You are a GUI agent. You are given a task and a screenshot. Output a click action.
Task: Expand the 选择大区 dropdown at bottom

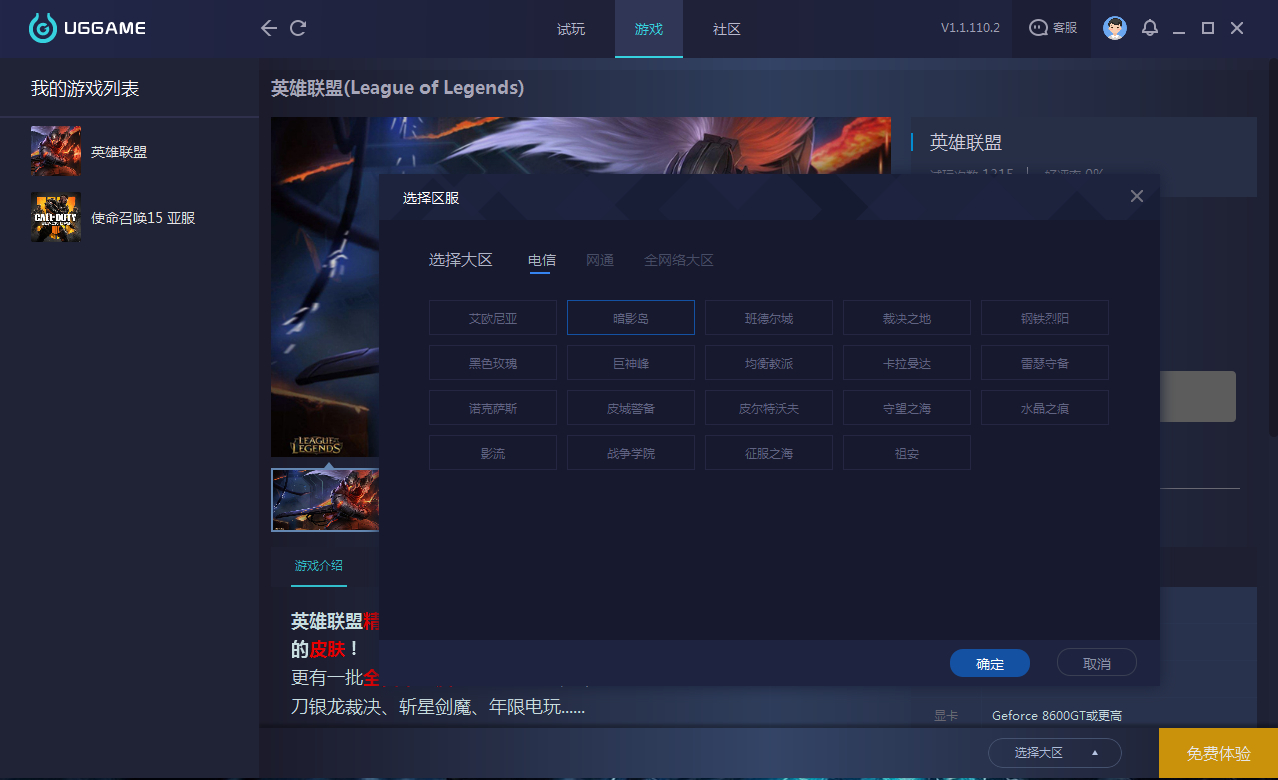pyautogui.click(x=1055, y=753)
